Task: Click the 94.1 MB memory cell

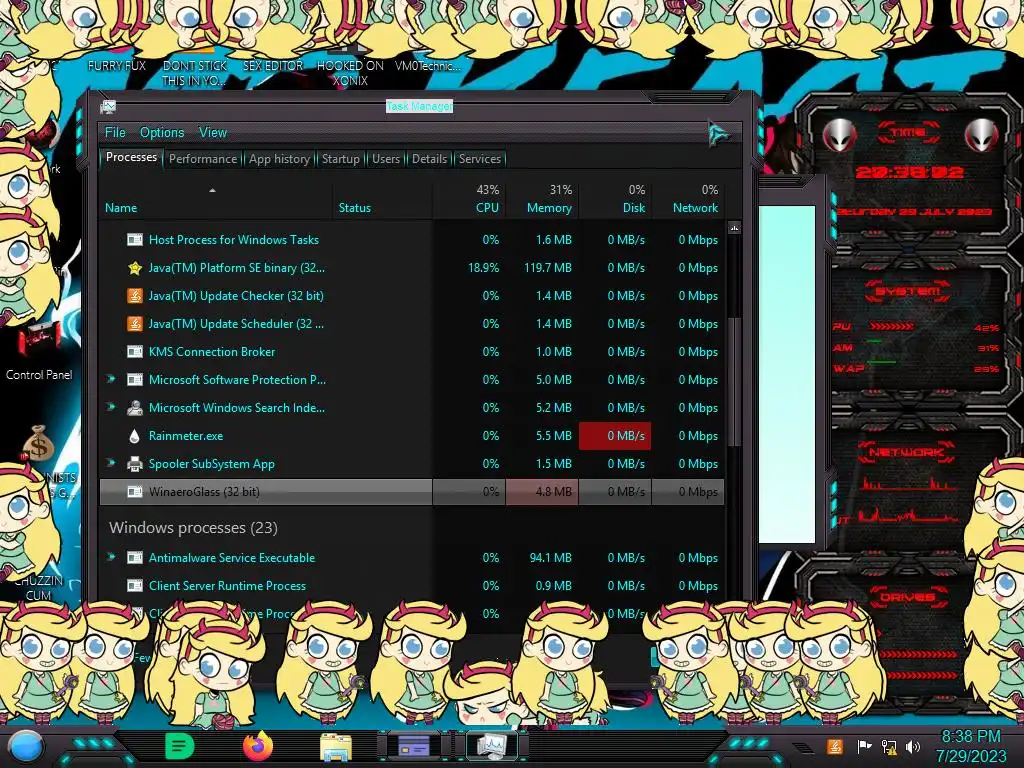Action: (550, 558)
